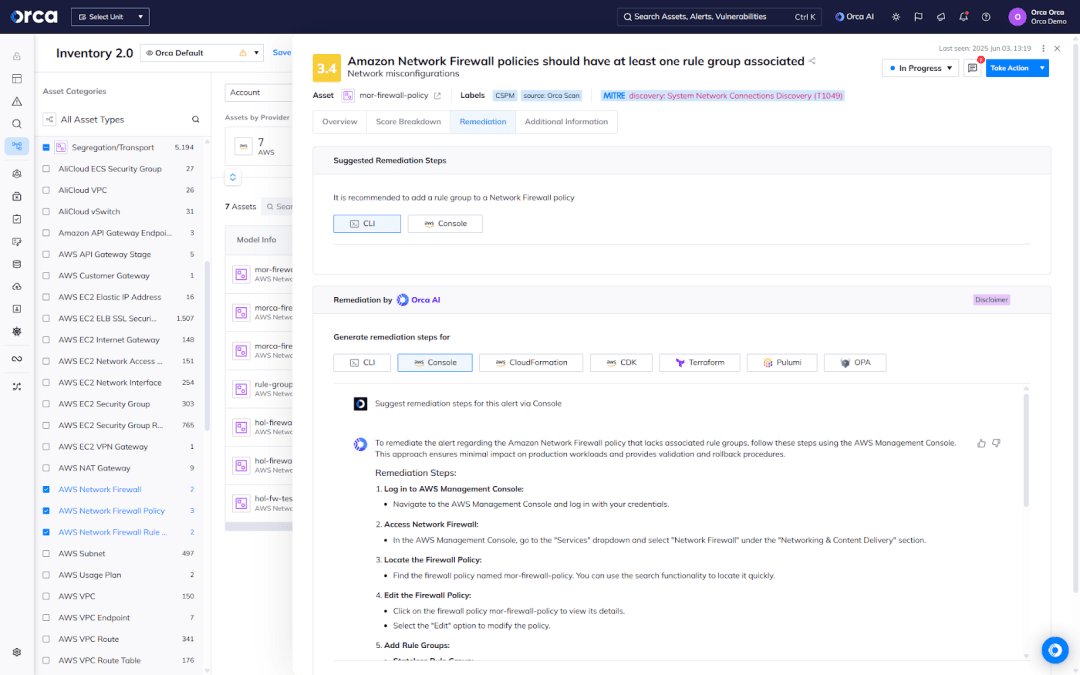Generate remediation steps for OPA
The image size is (1080, 675).
tap(855, 363)
